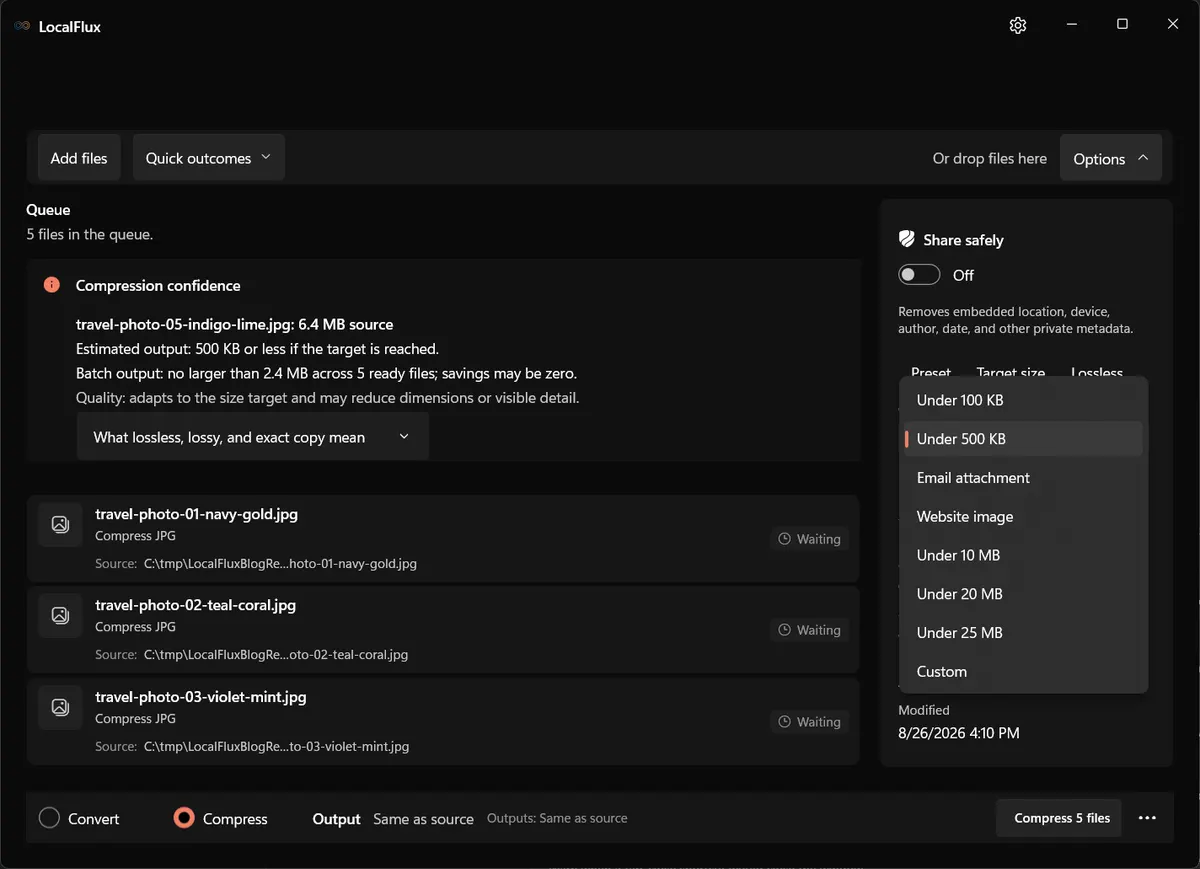Click Waiting status badge for travel-photo-02-teal-coral.jpg
This screenshot has width=1200, height=869.
coord(810,630)
